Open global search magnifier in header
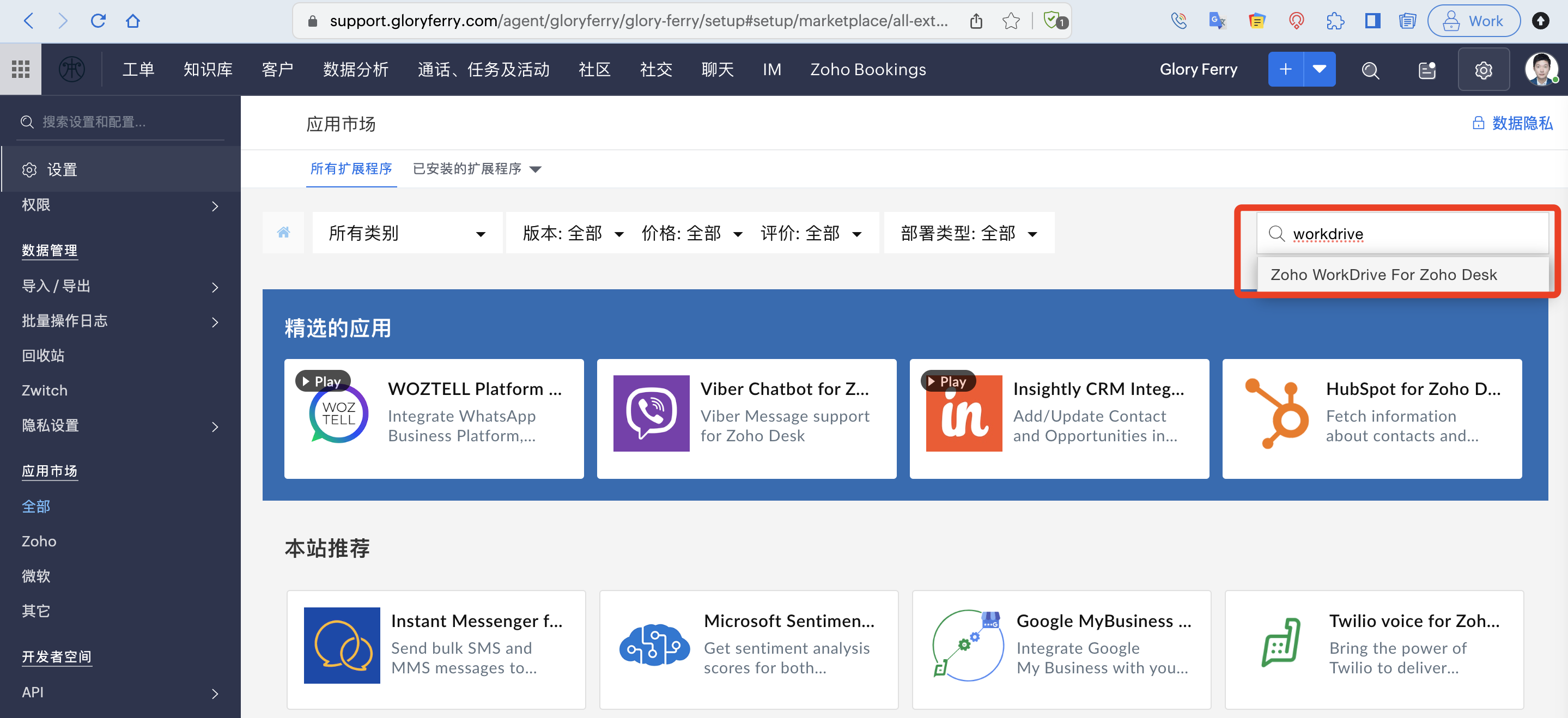 tap(1370, 71)
